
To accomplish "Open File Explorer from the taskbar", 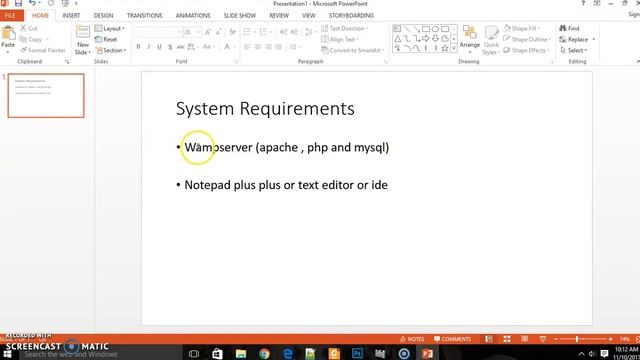I will (241, 353).
